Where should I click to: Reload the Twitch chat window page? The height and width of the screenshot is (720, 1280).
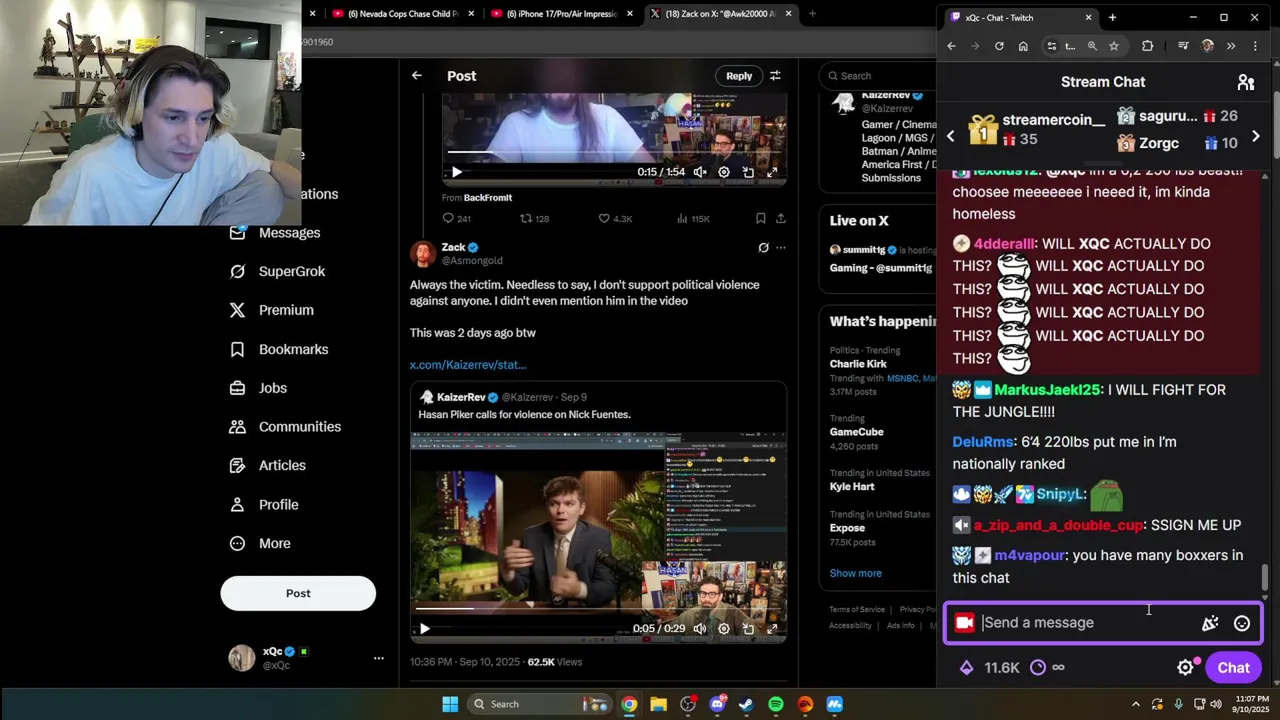(999, 46)
